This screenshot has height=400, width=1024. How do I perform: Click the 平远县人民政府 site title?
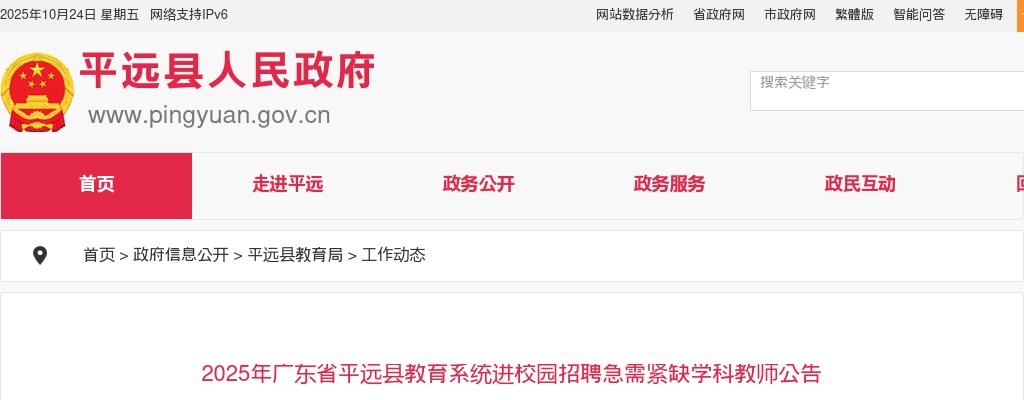click(x=227, y=71)
